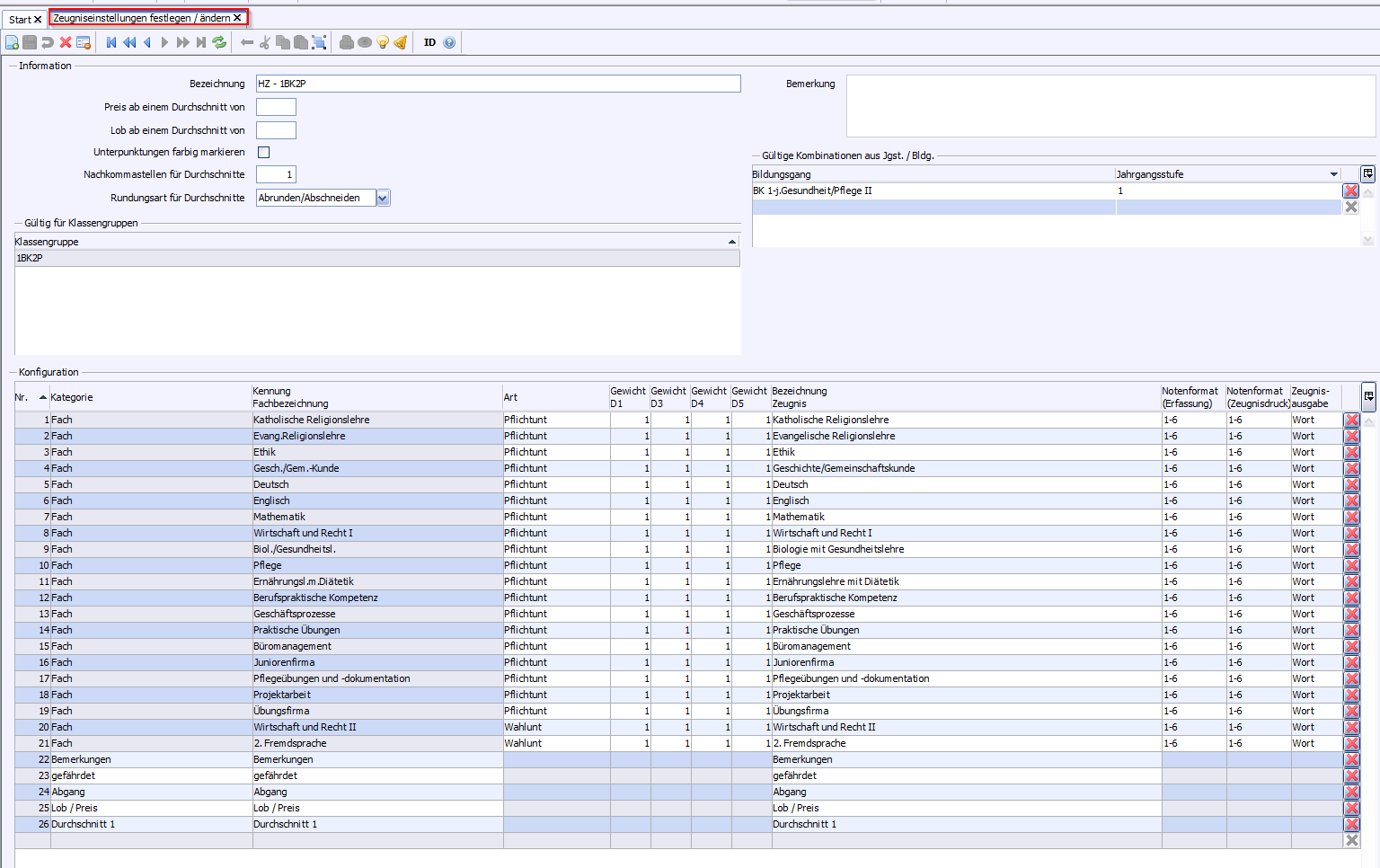Viewport: 1380px width, 868px height.
Task: Delete row 1 Katholische Religionslehre with red X
Action: [1351, 420]
